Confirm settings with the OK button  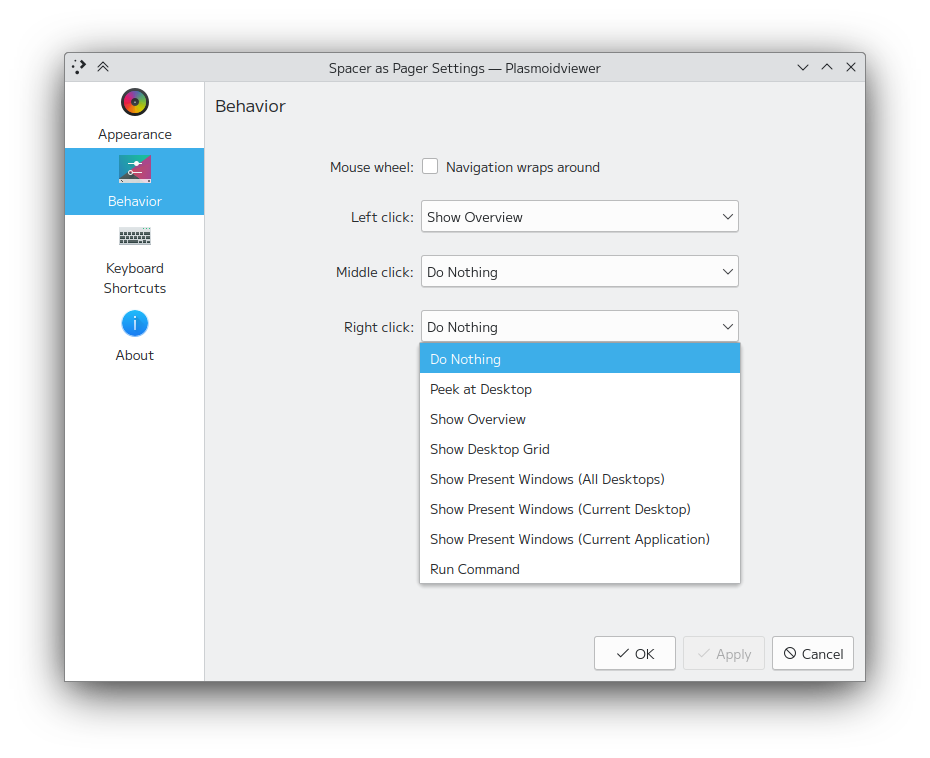point(635,654)
